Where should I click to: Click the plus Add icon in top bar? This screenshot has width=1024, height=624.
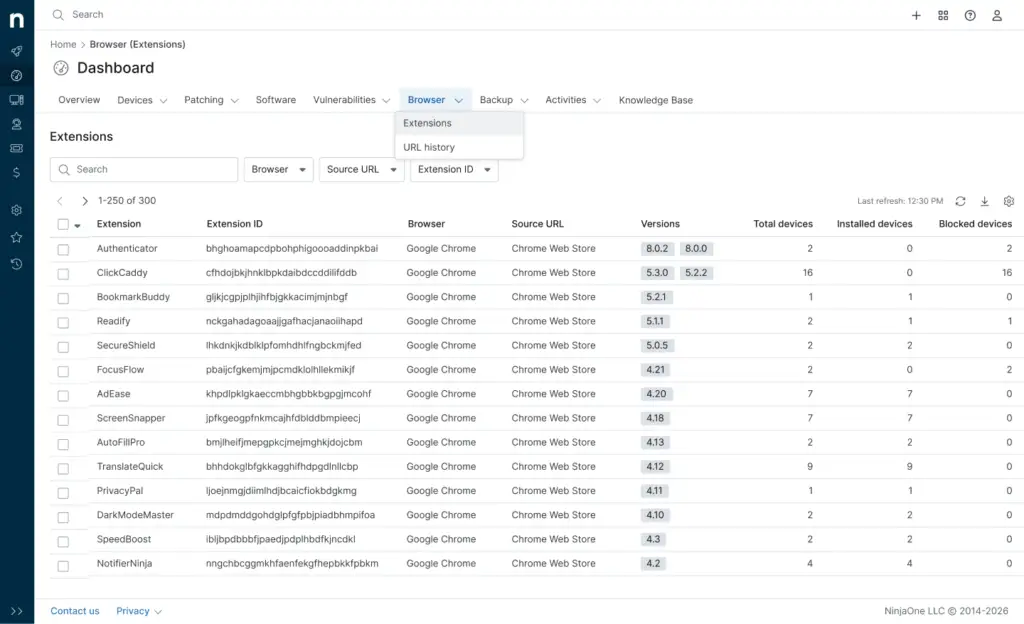point(916,16)
